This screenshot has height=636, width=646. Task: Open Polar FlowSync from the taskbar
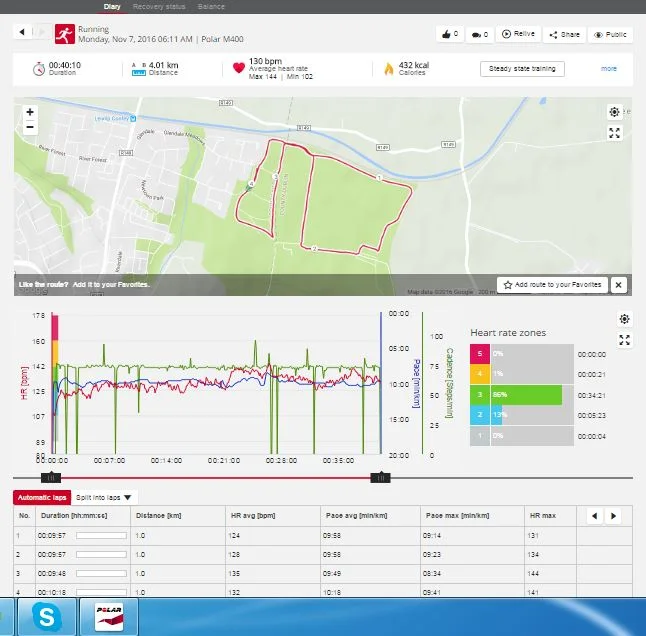(x=109, y=617)
